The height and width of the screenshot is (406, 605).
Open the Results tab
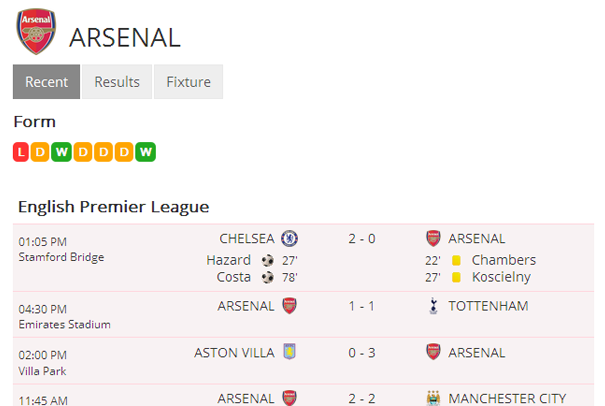point(117,82)
